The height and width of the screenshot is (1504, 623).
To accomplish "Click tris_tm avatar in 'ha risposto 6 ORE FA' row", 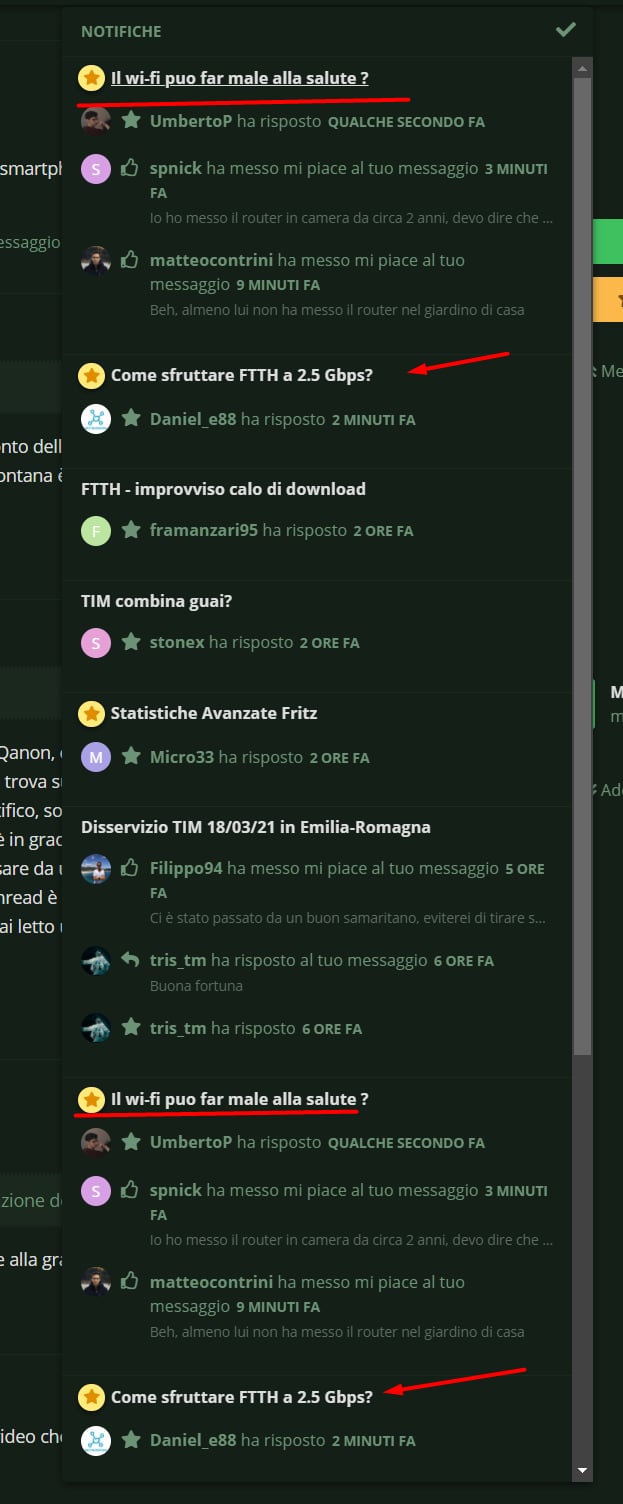I will coord(96,1029).
